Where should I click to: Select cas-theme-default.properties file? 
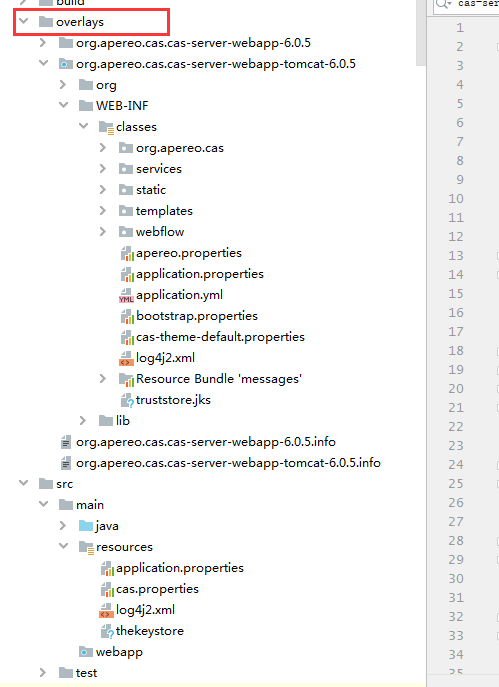(220, 337)
